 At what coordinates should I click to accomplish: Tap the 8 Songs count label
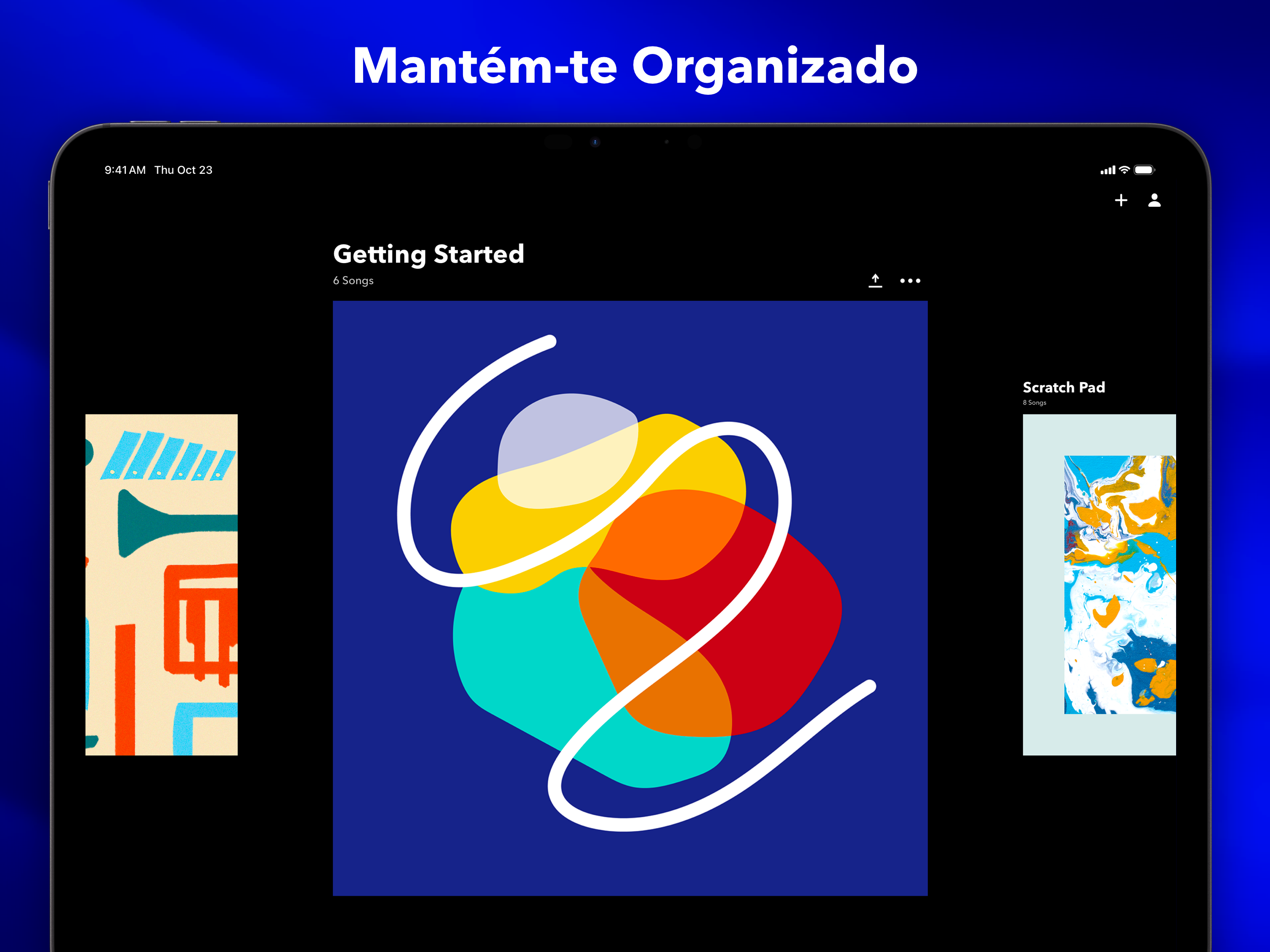tap(1034, 403)
